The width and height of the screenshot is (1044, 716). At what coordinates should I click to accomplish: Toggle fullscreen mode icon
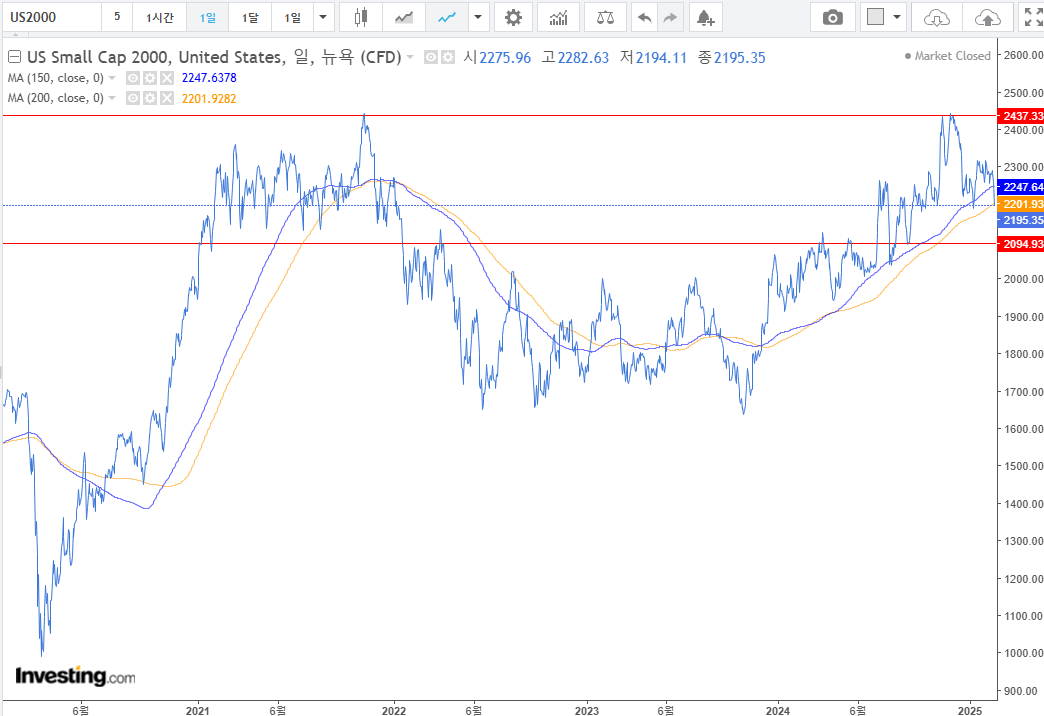(x=1033, y=17)
